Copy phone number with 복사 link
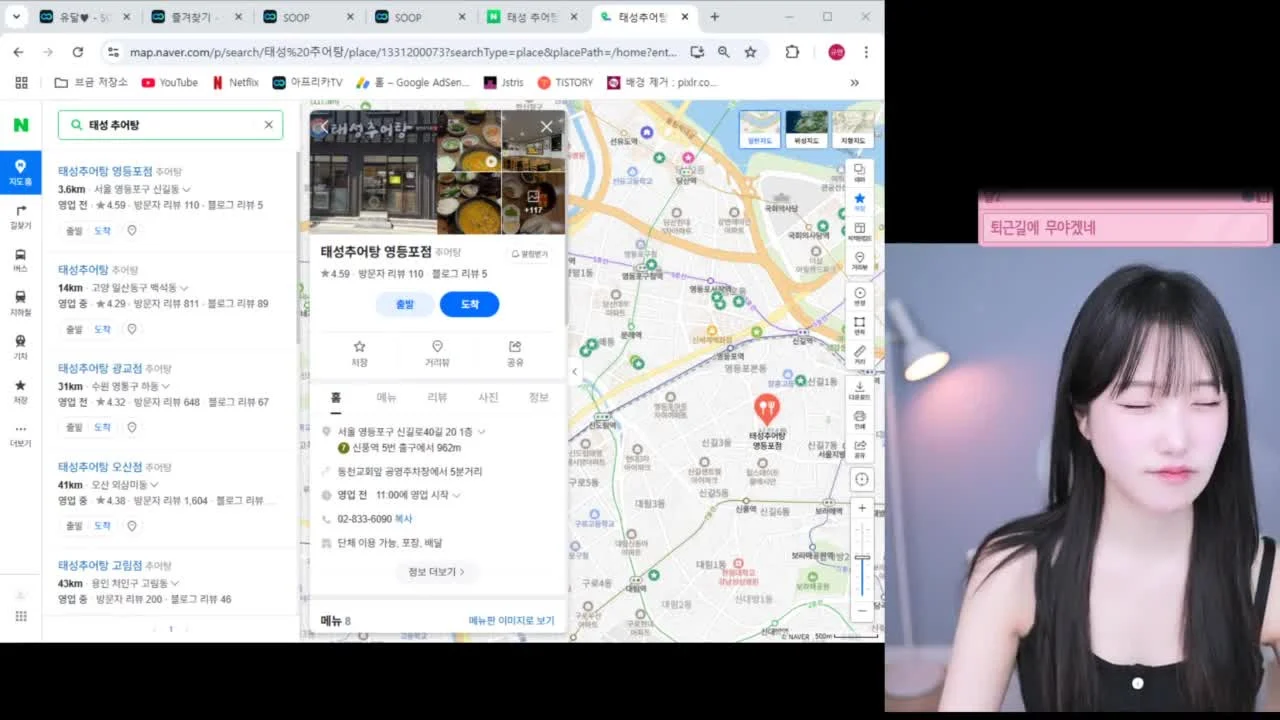The image size is (1280, 720). [403, 519]
